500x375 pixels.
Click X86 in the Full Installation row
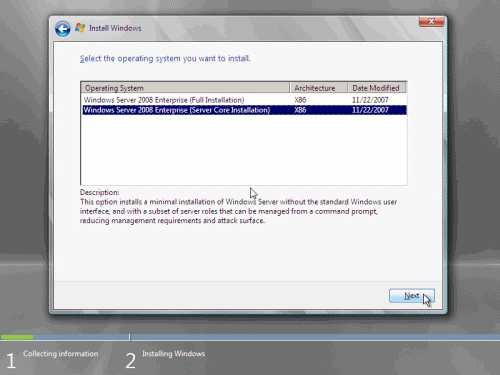coord(300,100)
